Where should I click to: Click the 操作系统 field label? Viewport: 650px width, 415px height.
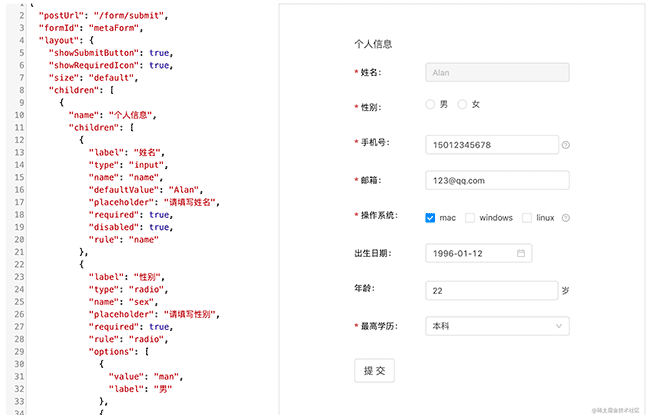pyautogui.click(x=379, y=215)
